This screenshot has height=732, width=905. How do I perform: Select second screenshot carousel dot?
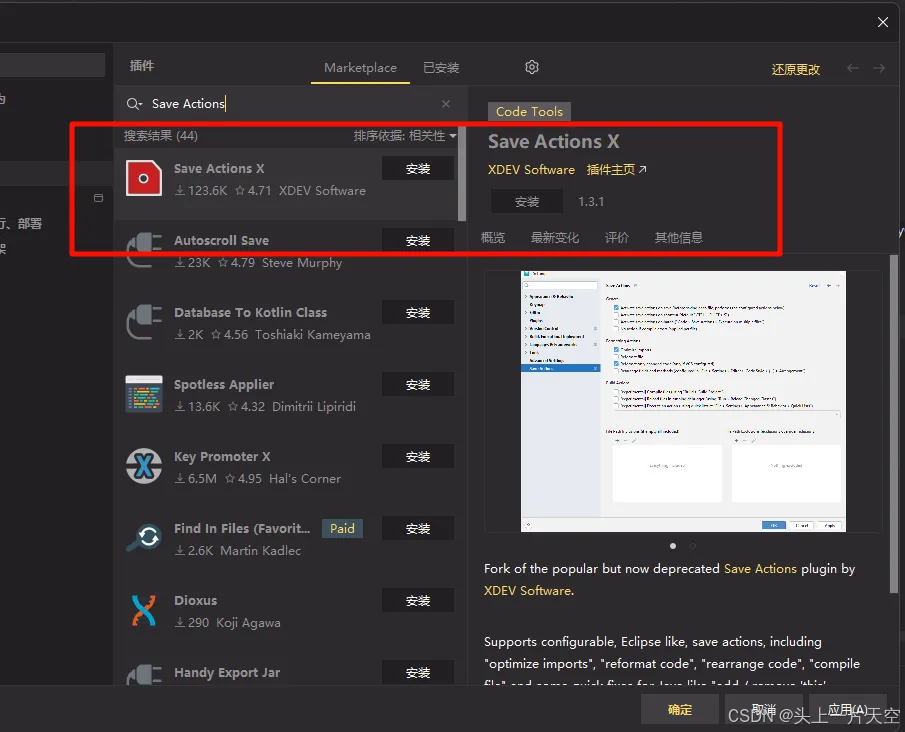coord(693,546)
